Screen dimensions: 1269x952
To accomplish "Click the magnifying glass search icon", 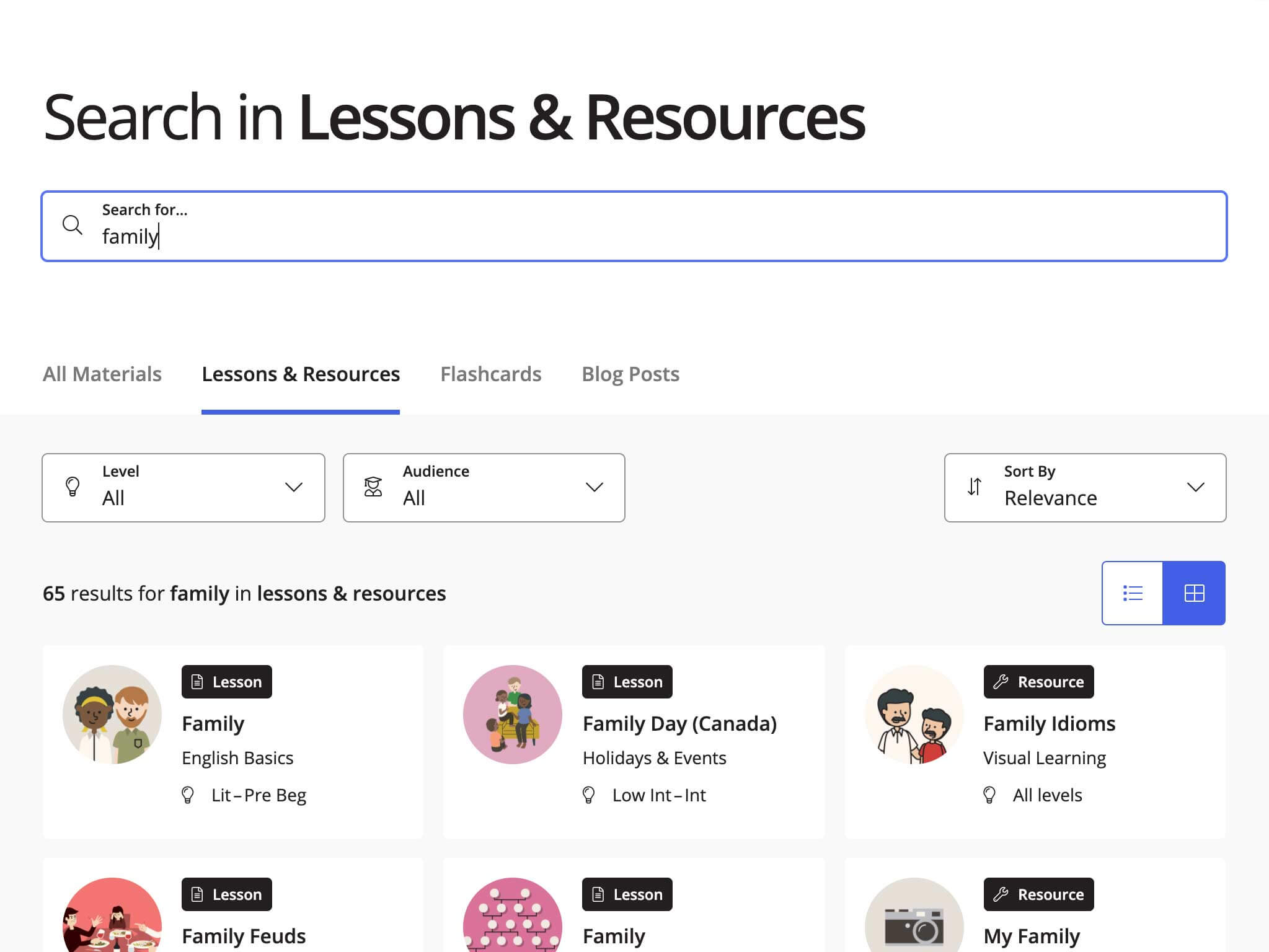I will (x=73, y=225).
